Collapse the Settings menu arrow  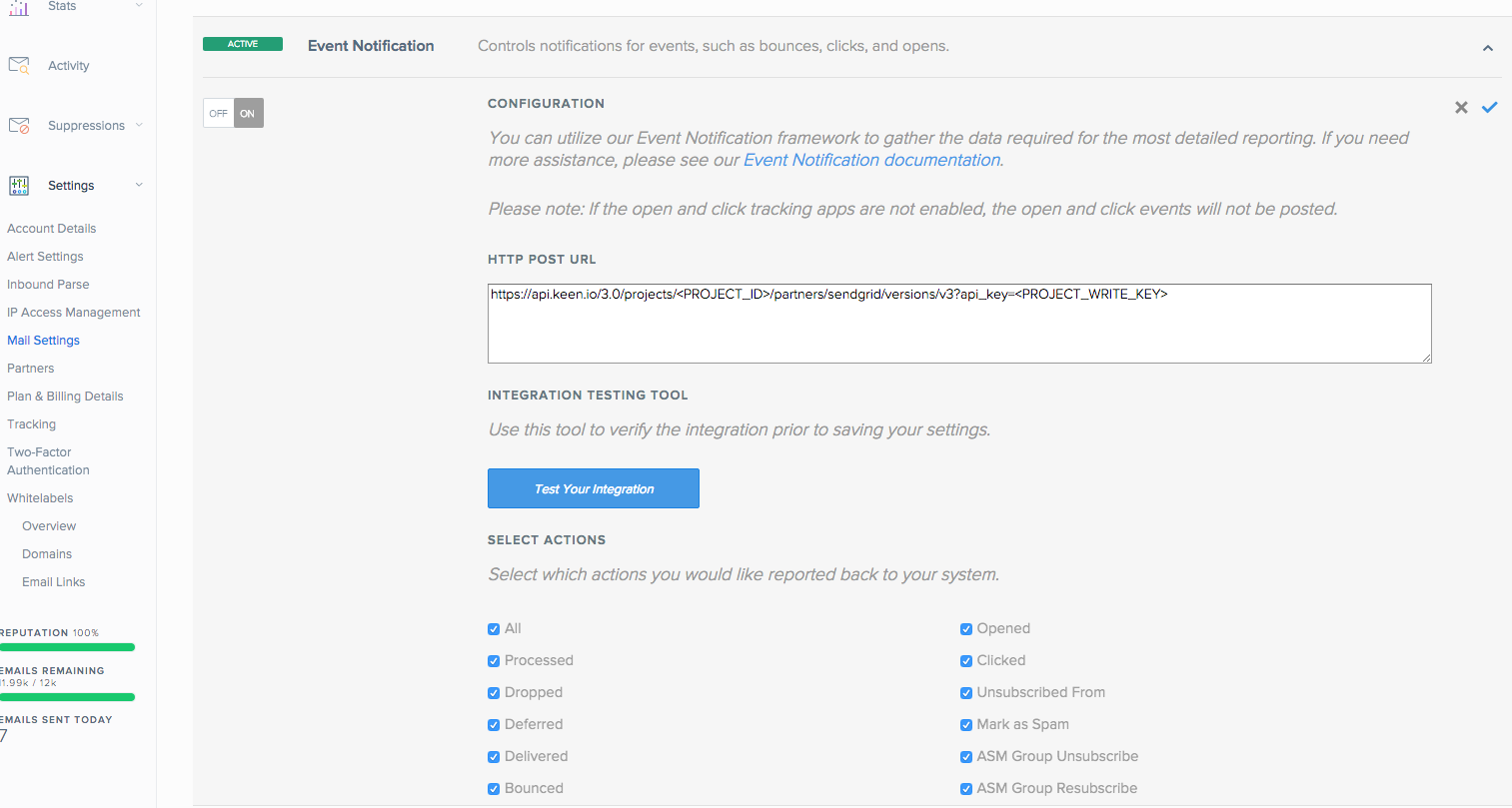pos(139,185)
